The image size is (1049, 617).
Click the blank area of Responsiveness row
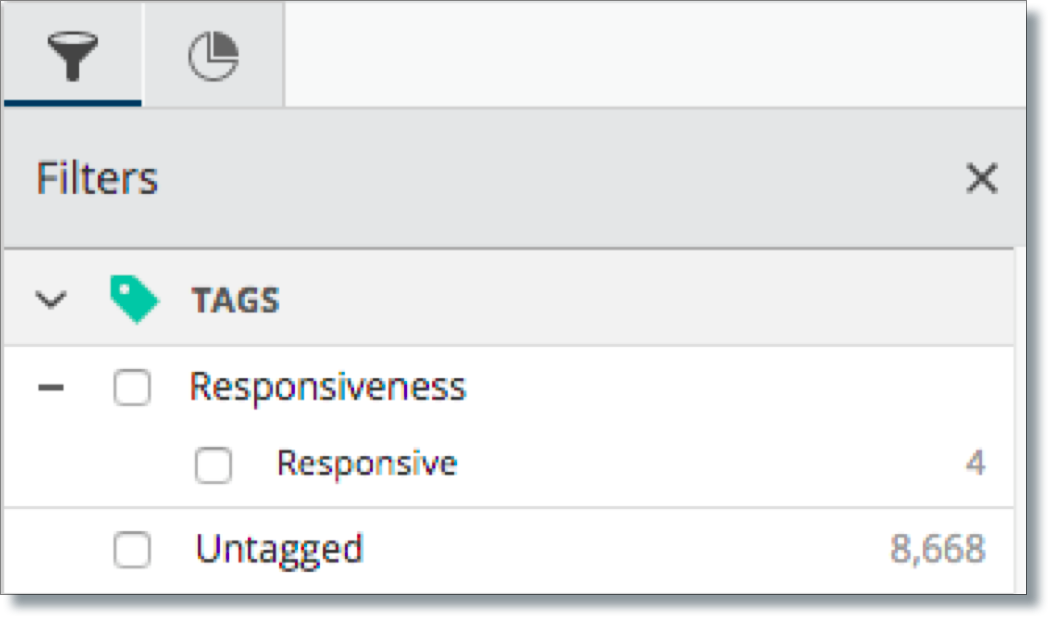(736, 387)
